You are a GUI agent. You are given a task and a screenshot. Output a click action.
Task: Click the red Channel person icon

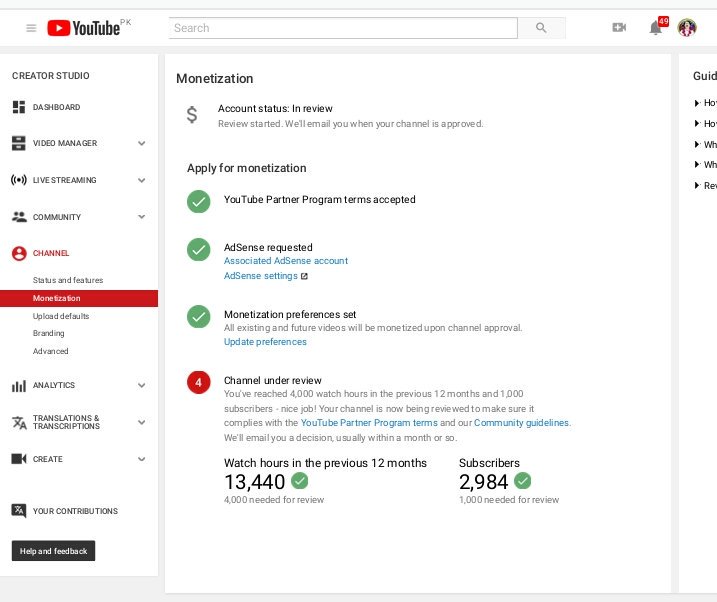click(19, 253)
